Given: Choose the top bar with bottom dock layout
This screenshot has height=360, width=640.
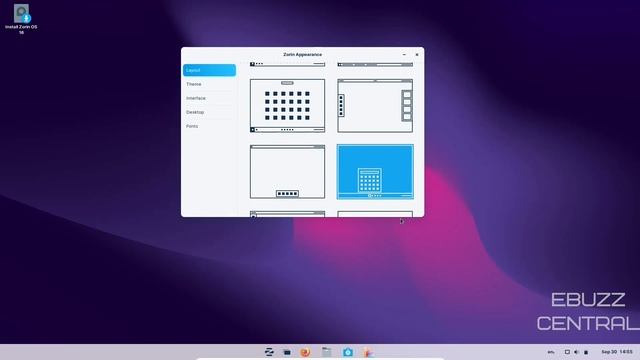Looking at the screenshot, I should 287,172.
